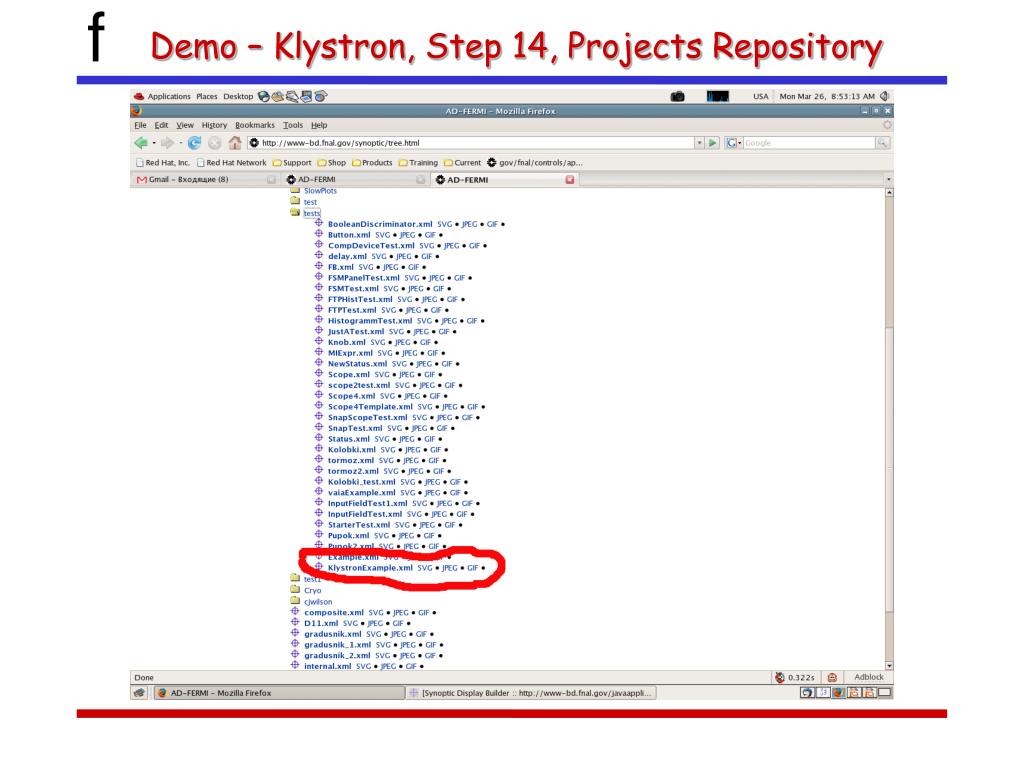Click the show desktop icon in bottom panel
This screenshot has height=768, width=1024.
coord(139,693)
